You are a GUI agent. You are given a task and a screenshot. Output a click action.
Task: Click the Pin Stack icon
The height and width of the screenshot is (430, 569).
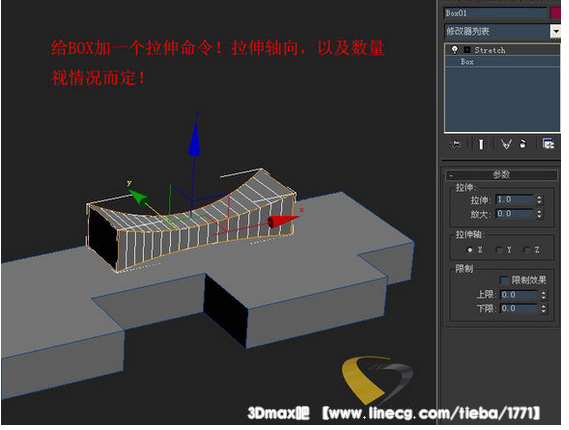point(455,144)
